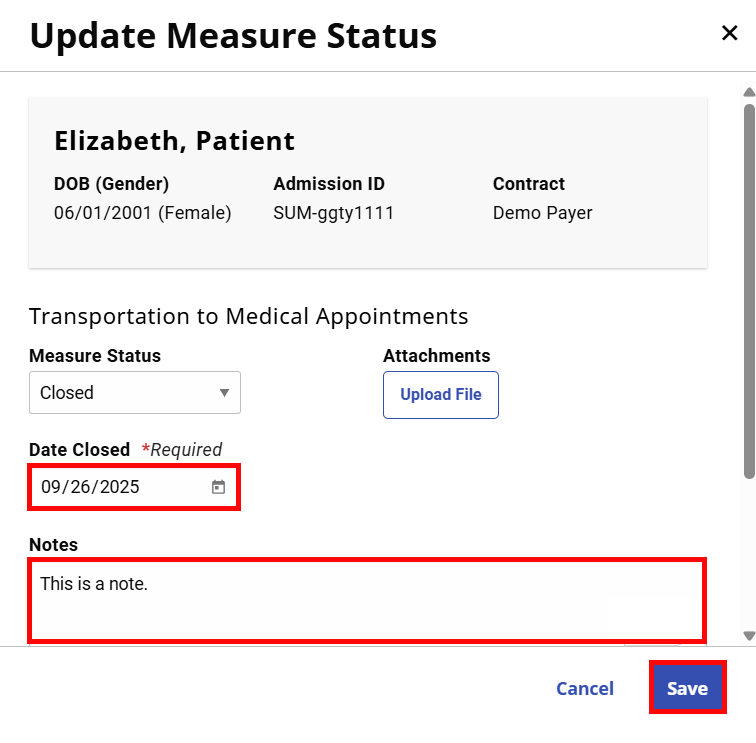Screen dimensions: 756x743
Task: Expand the Measure Status dropdown
Action: click(x=135, y=393)
